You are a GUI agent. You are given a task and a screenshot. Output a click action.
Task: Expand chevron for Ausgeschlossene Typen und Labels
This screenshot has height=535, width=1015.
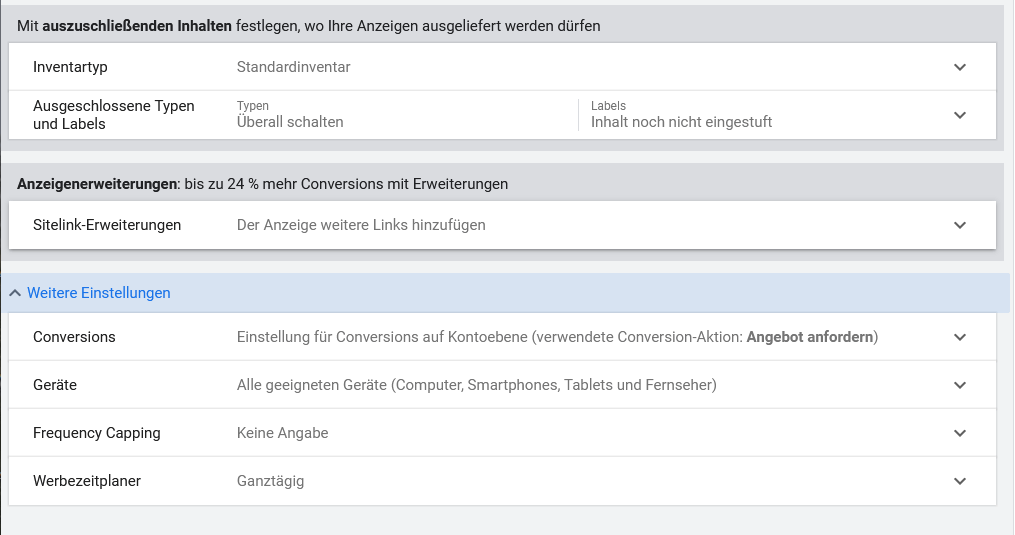(x=960, y=115)
